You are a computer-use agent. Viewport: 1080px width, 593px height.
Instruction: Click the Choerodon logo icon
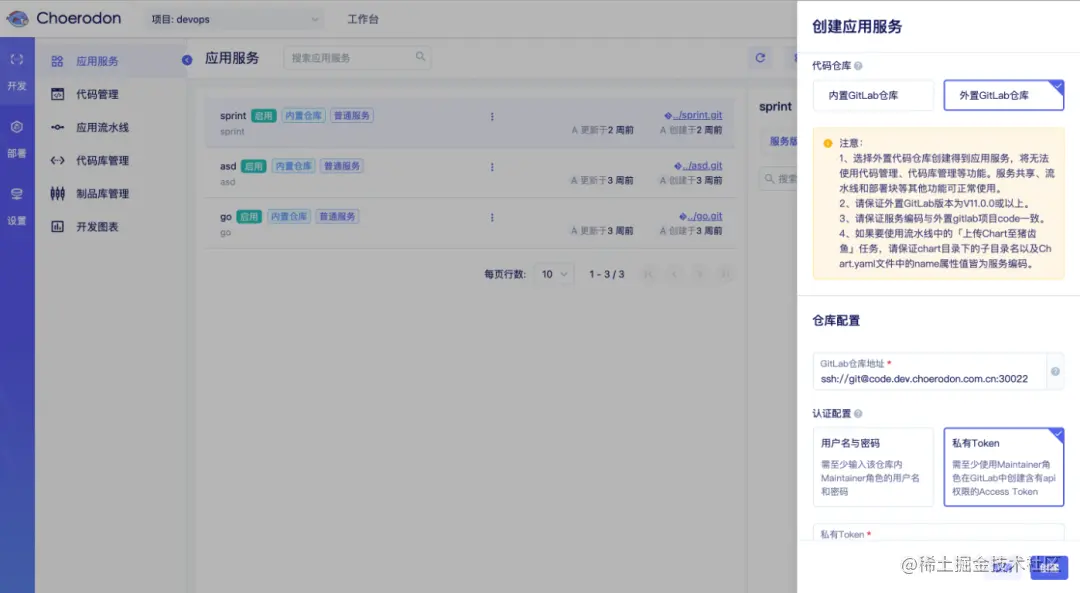pos(17,19)
